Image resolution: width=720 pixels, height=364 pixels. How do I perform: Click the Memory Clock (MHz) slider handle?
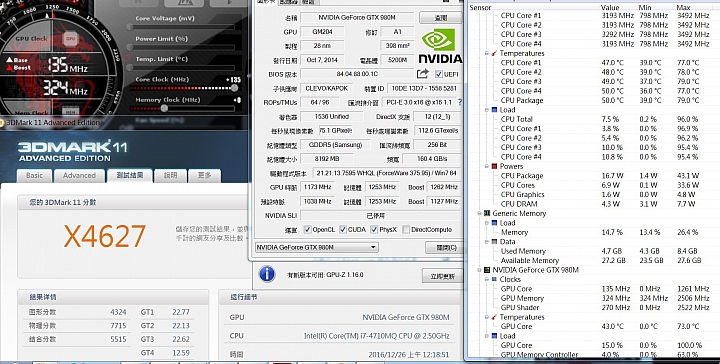click(164, 108)
